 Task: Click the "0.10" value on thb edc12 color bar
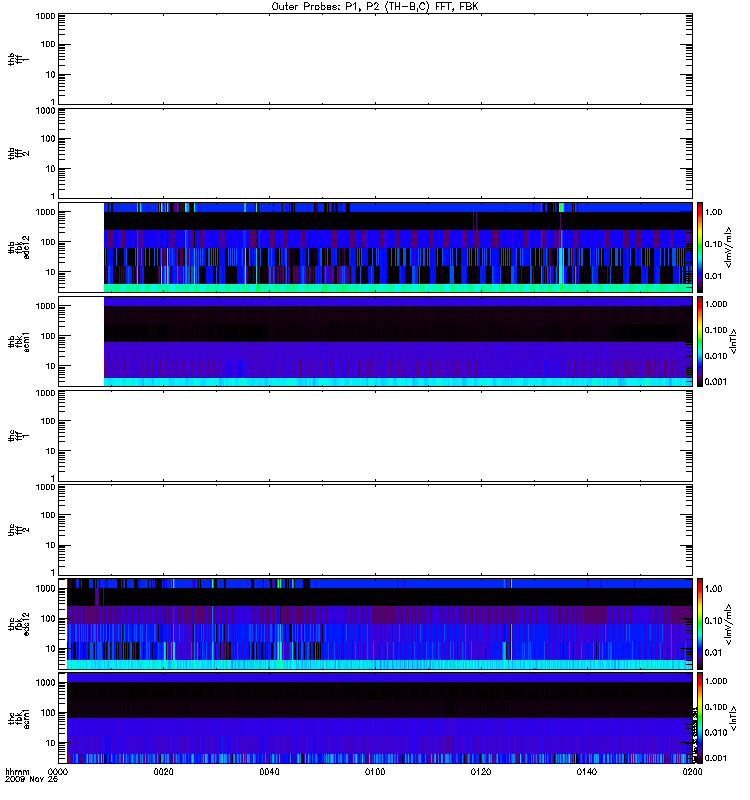coord(713,244)
